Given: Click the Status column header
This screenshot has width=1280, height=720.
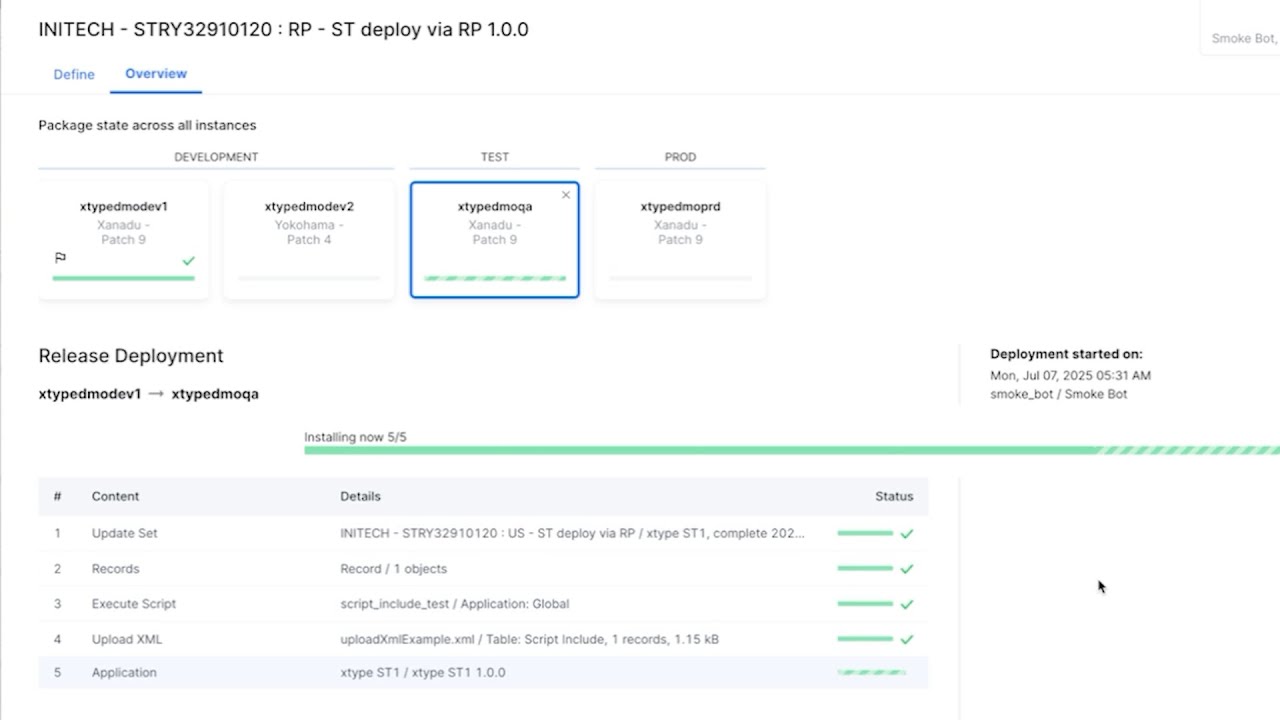Looking at the screenshot, I should click(x=893, y=496).
